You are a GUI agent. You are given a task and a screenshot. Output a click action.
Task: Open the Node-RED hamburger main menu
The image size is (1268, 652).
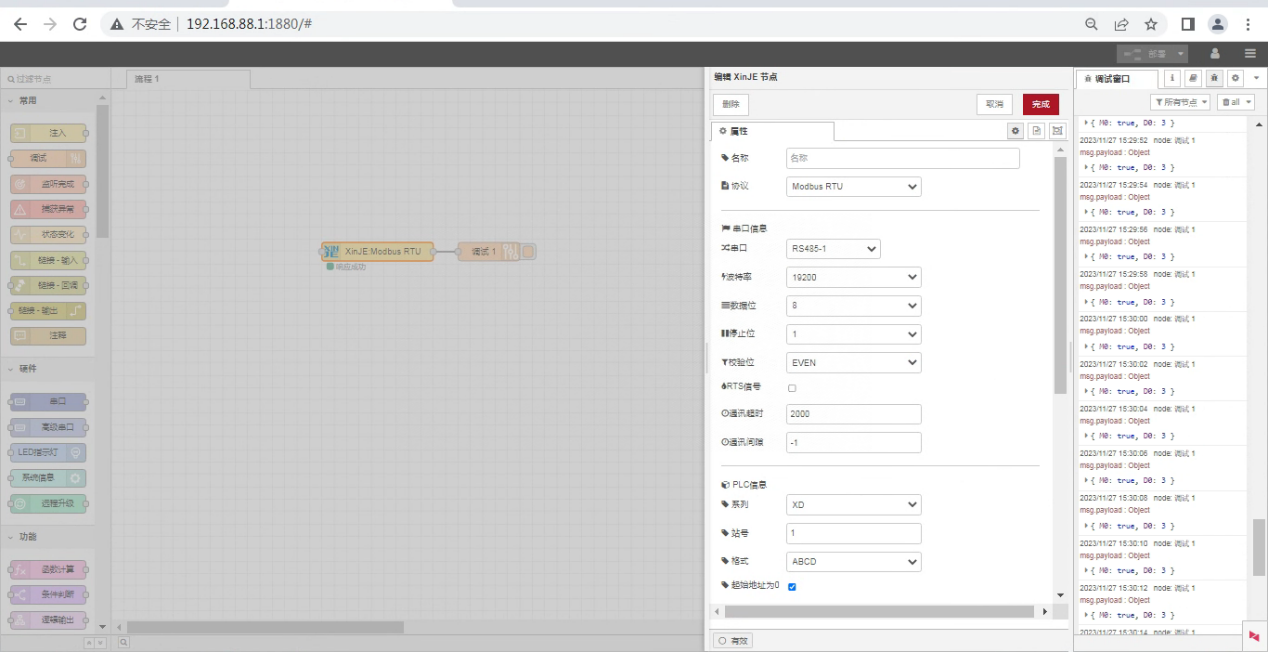coord(1250,54)
